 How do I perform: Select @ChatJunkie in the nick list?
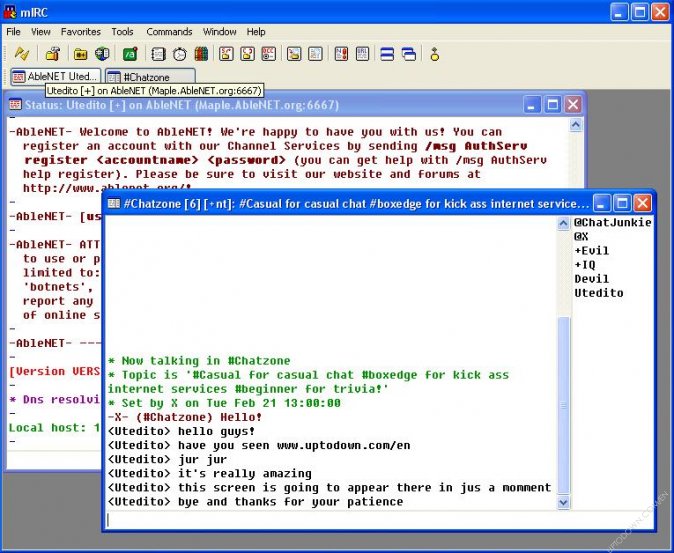(613, 222)
